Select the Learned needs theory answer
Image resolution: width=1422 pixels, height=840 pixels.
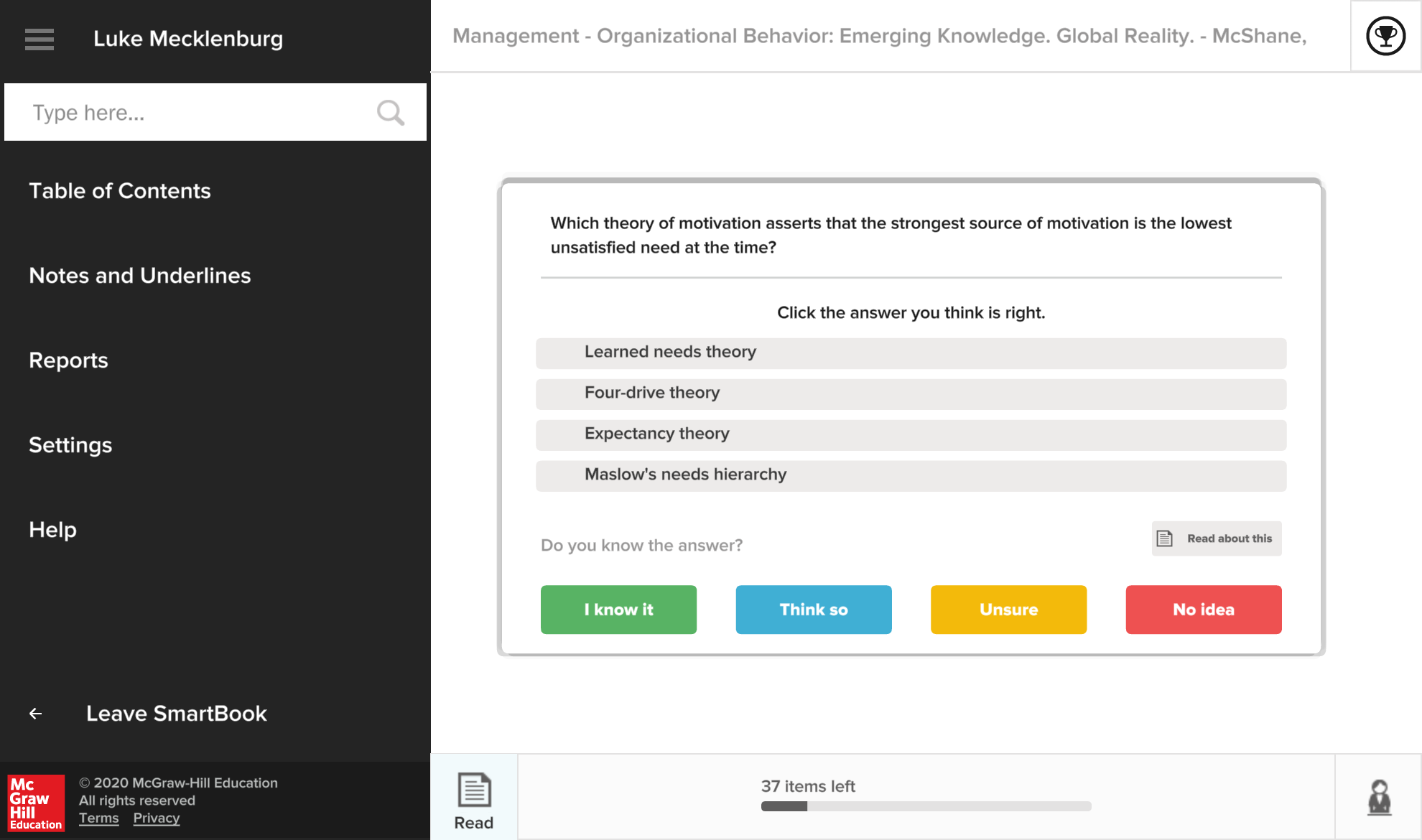911,353
